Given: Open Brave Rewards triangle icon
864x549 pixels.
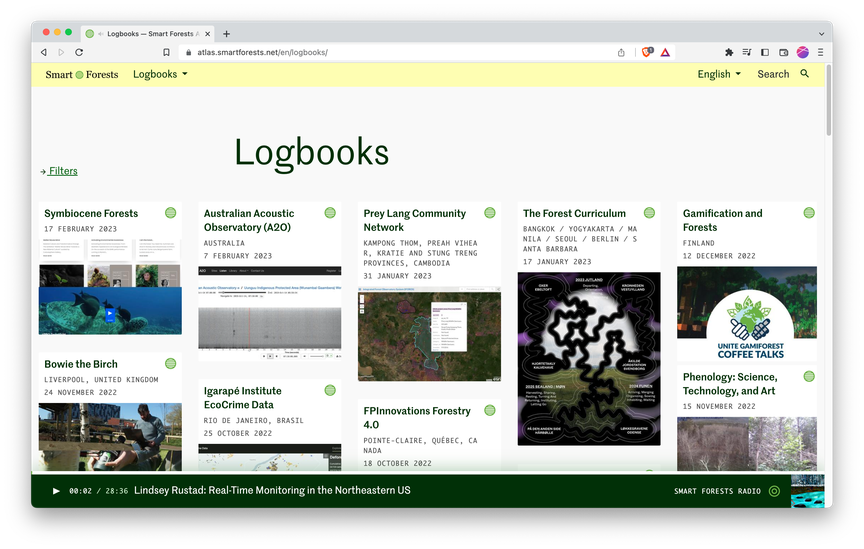Looking at the screenshot, I should (665, 52).
